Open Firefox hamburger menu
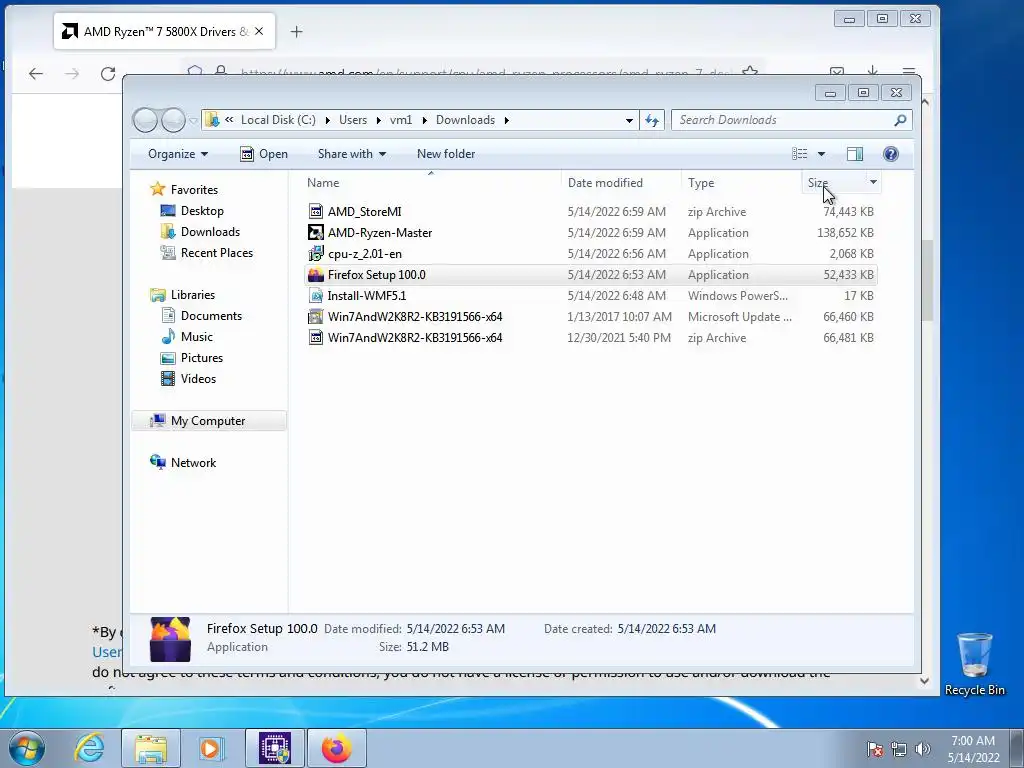Screen dimensions: 1024x768 (908, 71)
